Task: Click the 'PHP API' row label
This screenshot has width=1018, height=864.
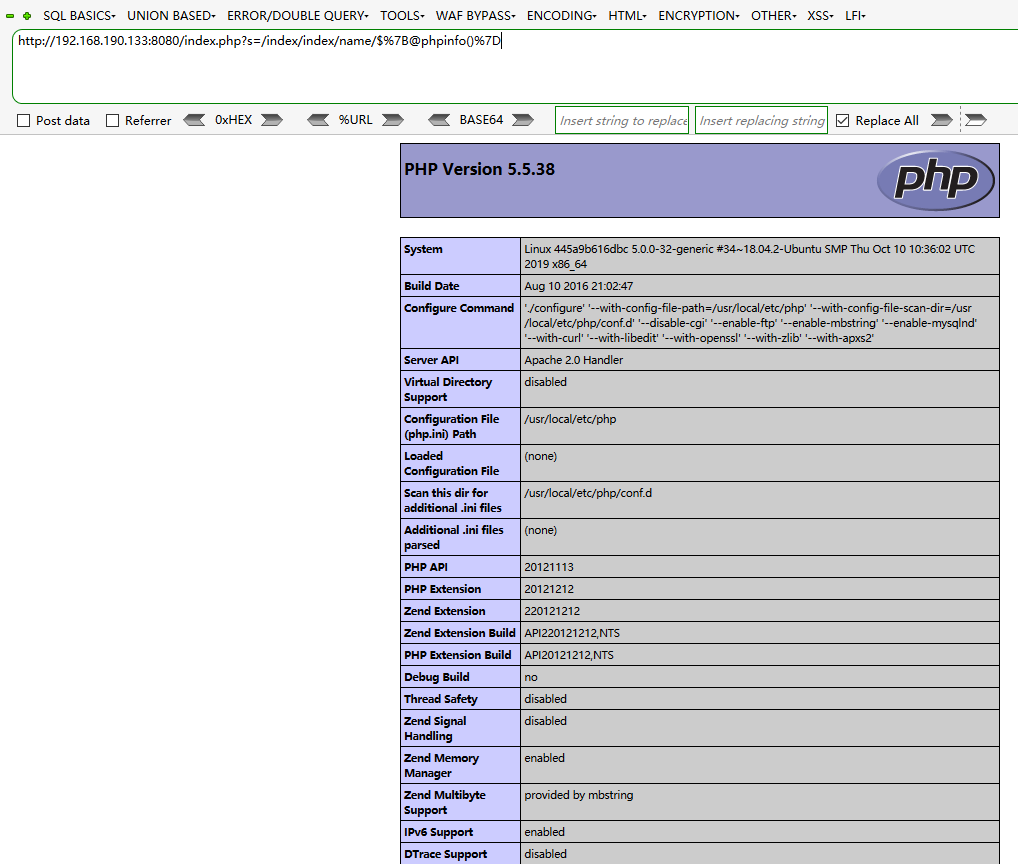Action: click(426, 567)
